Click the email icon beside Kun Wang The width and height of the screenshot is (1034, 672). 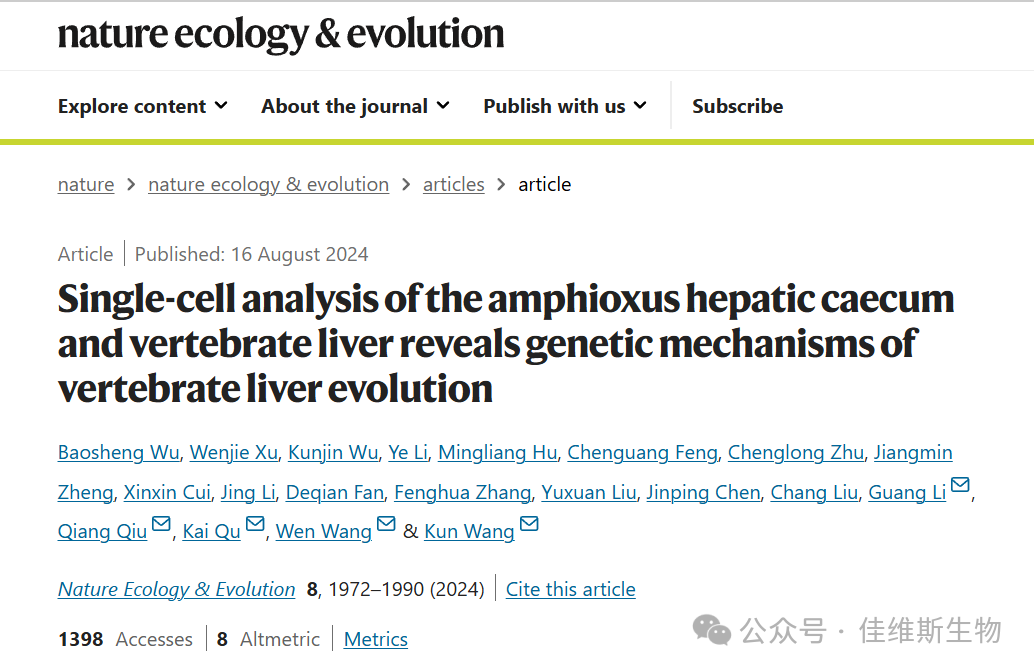(x=529, y=525)
